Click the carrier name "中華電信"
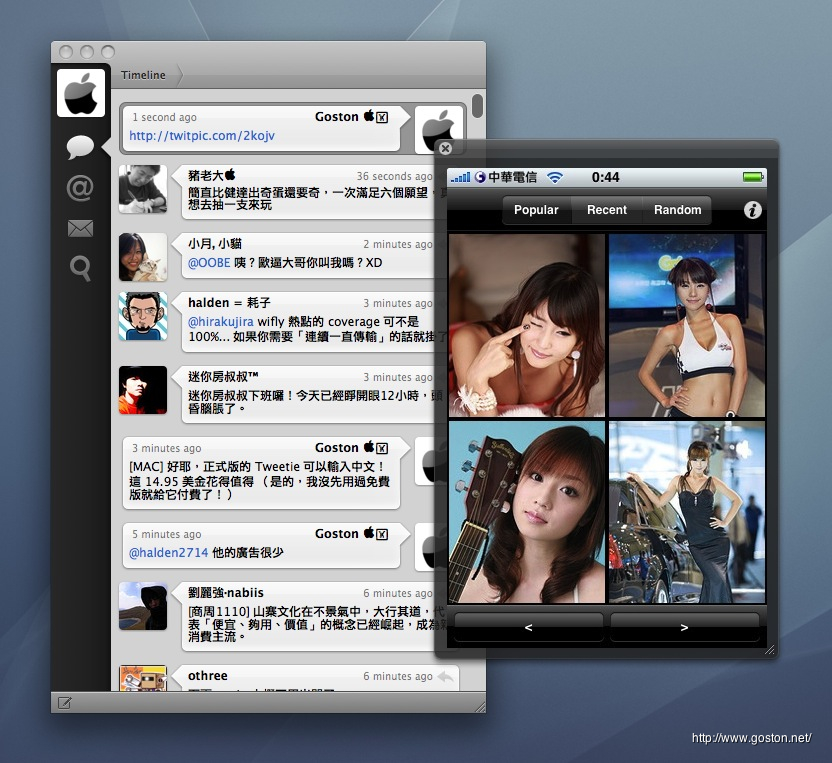Viewport: 832px width, 763px height. point(513,177)
